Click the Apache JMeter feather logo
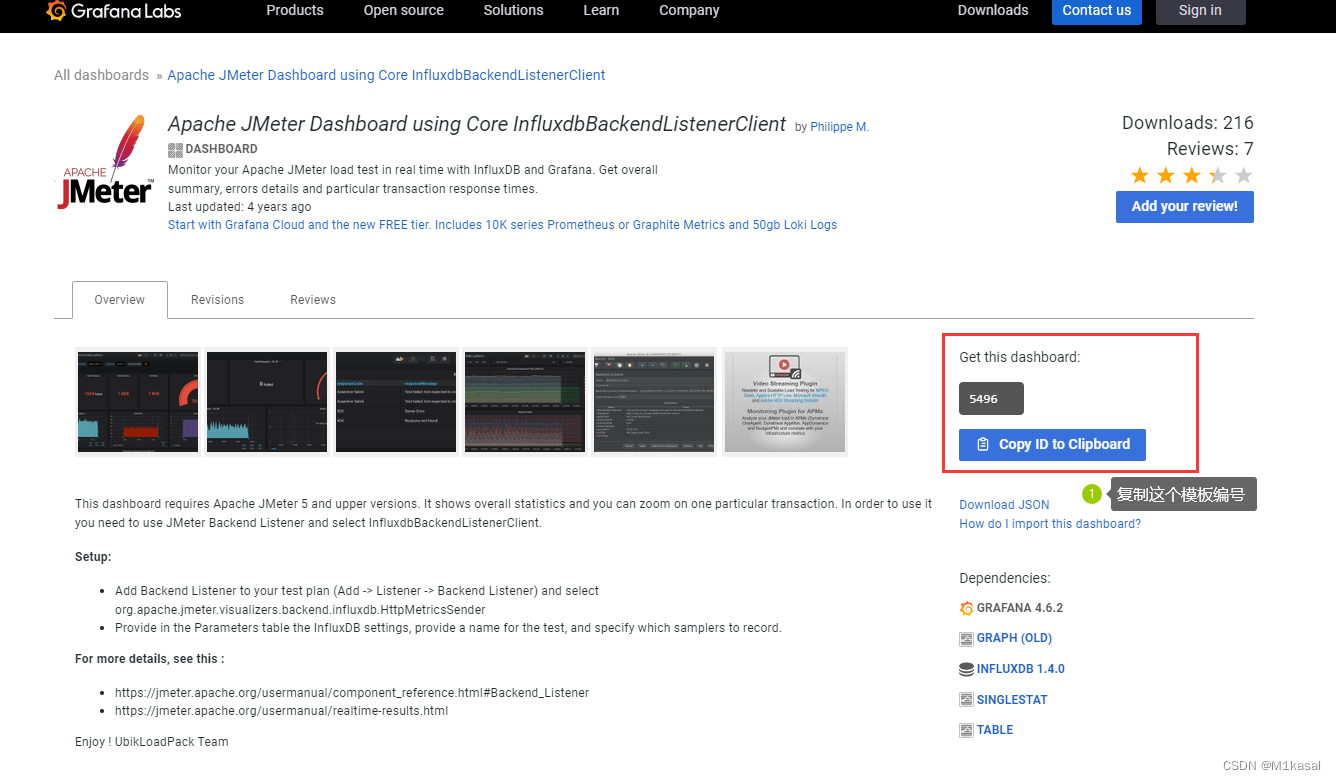 [103, 162]
